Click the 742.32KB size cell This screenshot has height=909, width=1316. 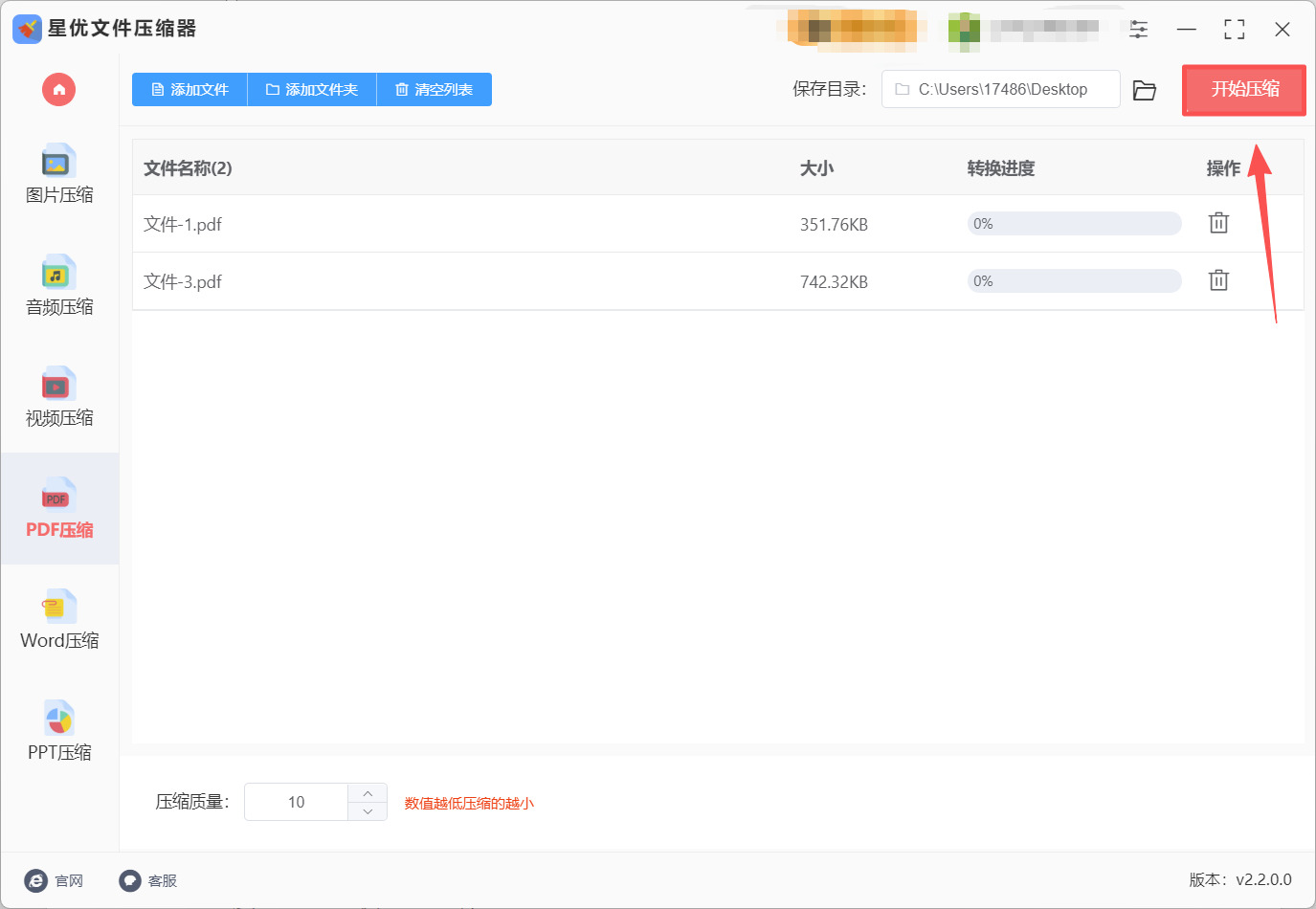click(x=834, y=282)
